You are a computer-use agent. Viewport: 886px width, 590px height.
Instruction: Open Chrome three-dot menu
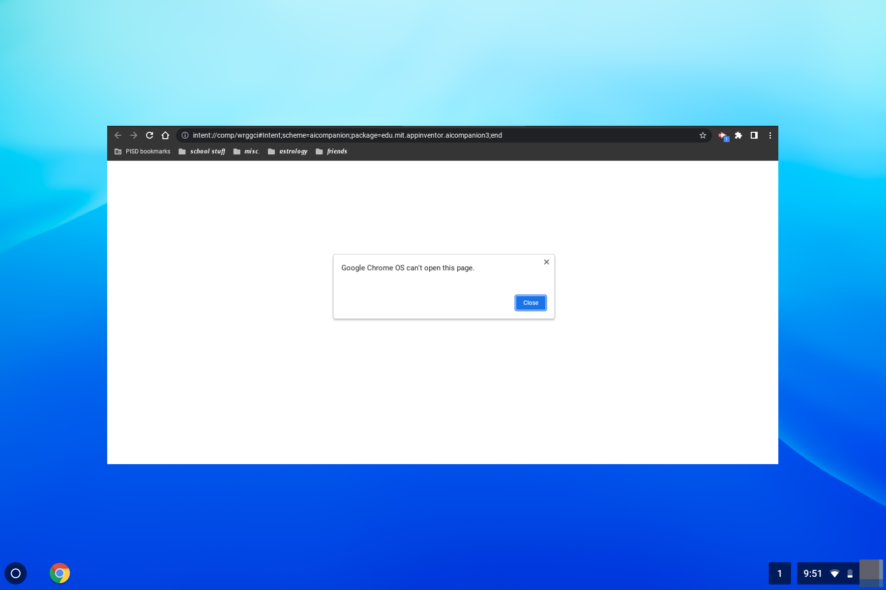point(770,136)
